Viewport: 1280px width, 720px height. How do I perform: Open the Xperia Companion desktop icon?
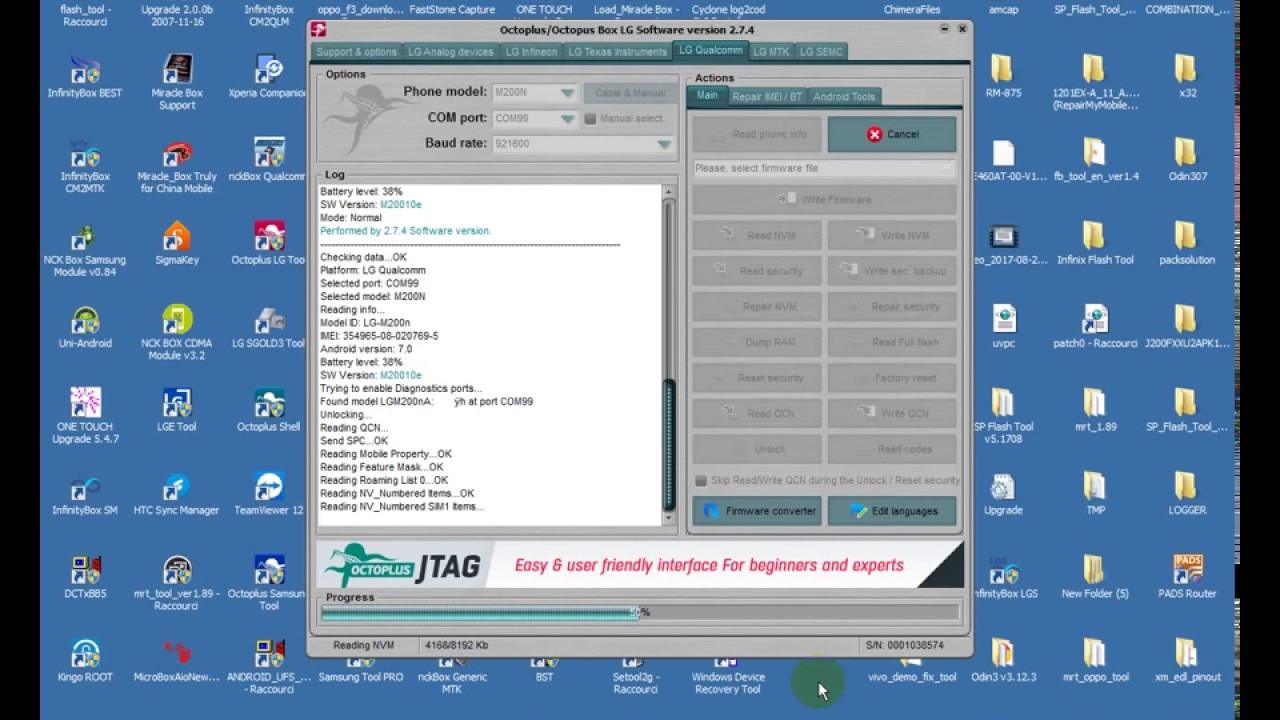[268, 77]
